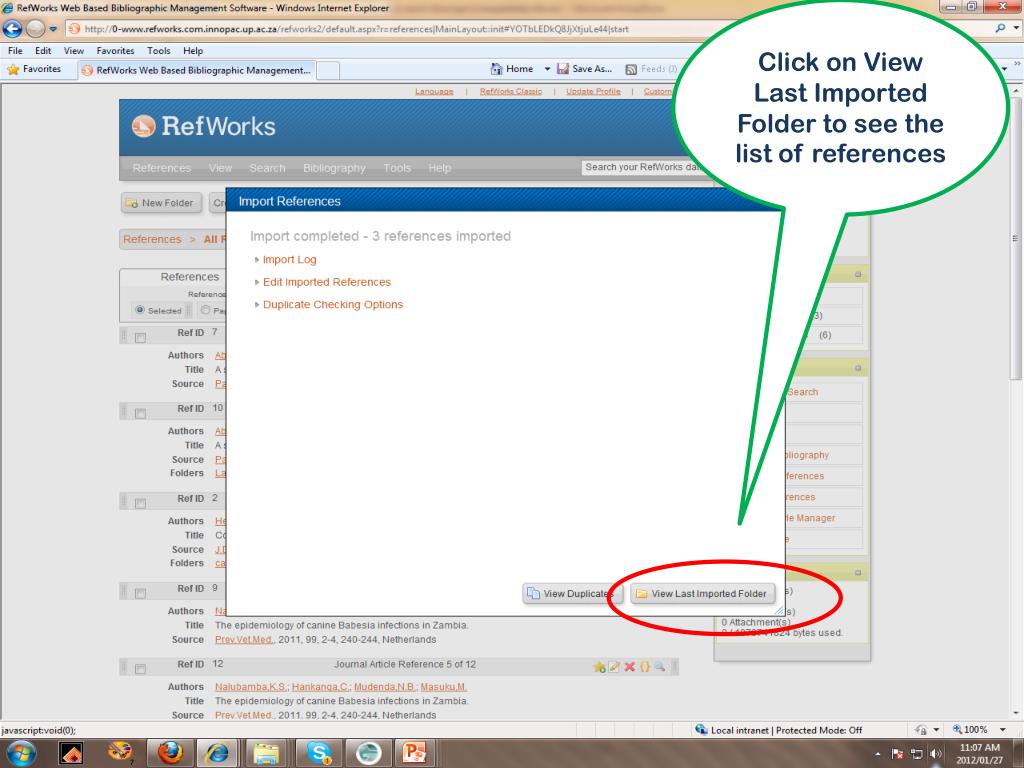This screenshot has height=768, width=1024.
Task: Click the Language link
Action: 434,91
